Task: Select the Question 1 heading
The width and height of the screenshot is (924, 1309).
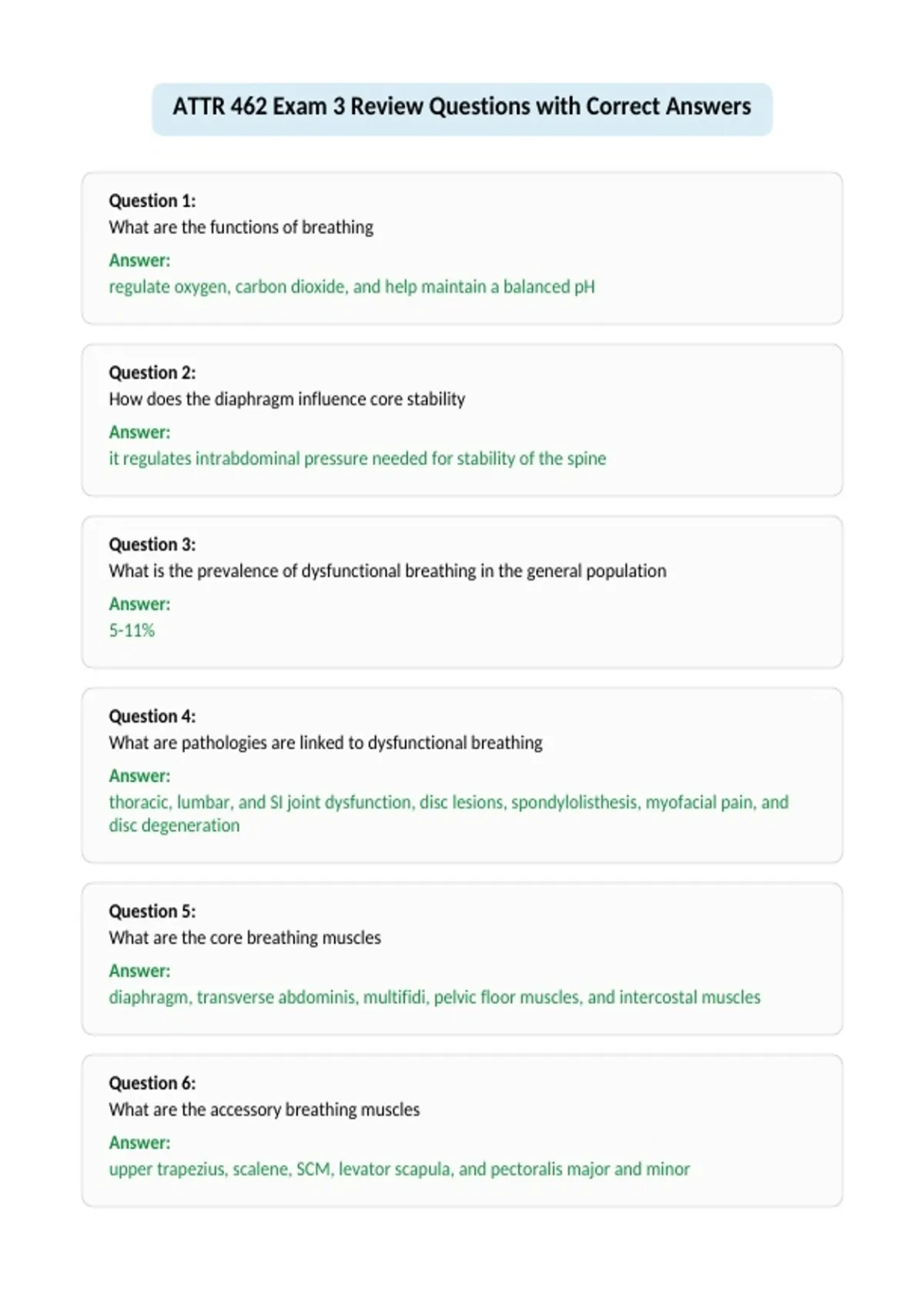Action: 152,201
